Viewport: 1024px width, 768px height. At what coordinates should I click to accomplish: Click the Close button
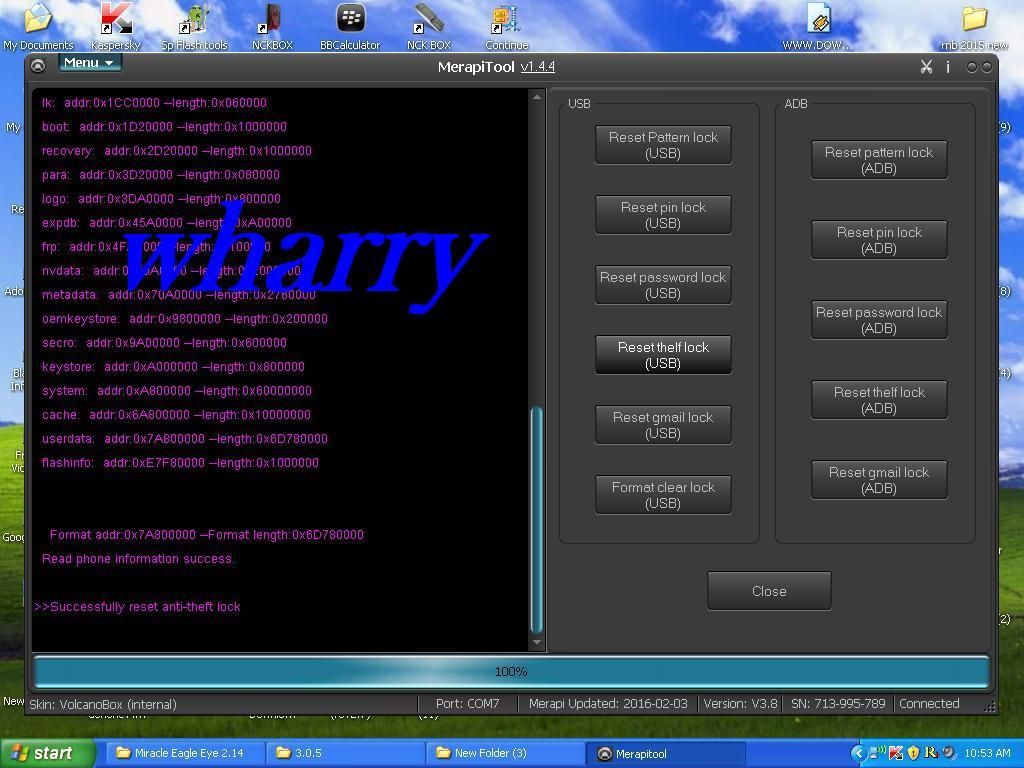768,591
